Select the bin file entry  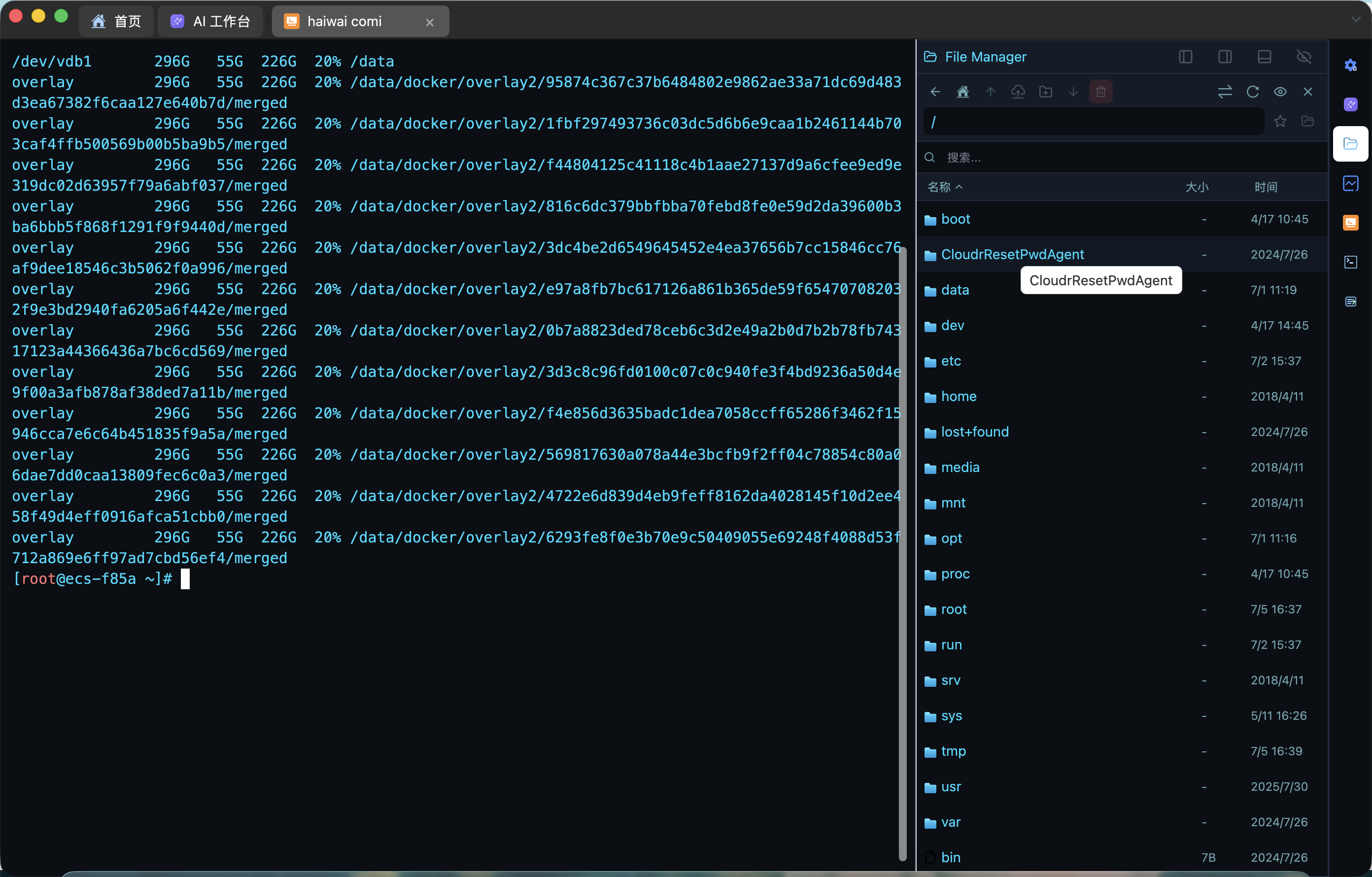(1123, 857)
